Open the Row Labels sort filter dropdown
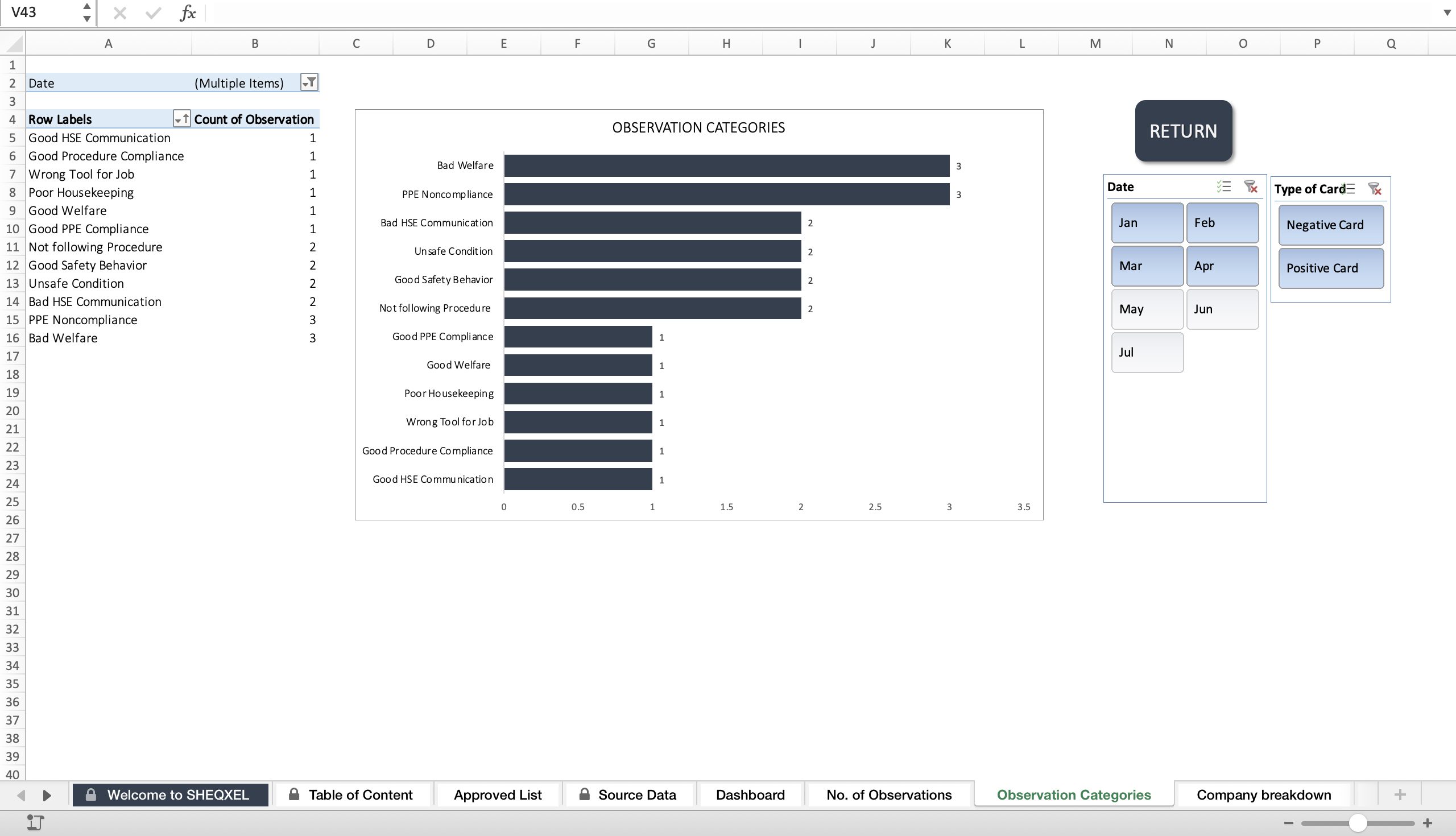 (x=181, y=119)
